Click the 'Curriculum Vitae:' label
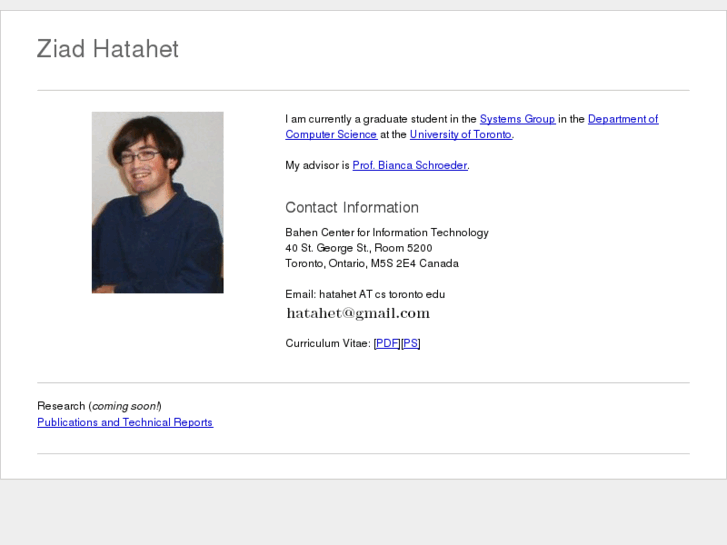 pos(328,343)
